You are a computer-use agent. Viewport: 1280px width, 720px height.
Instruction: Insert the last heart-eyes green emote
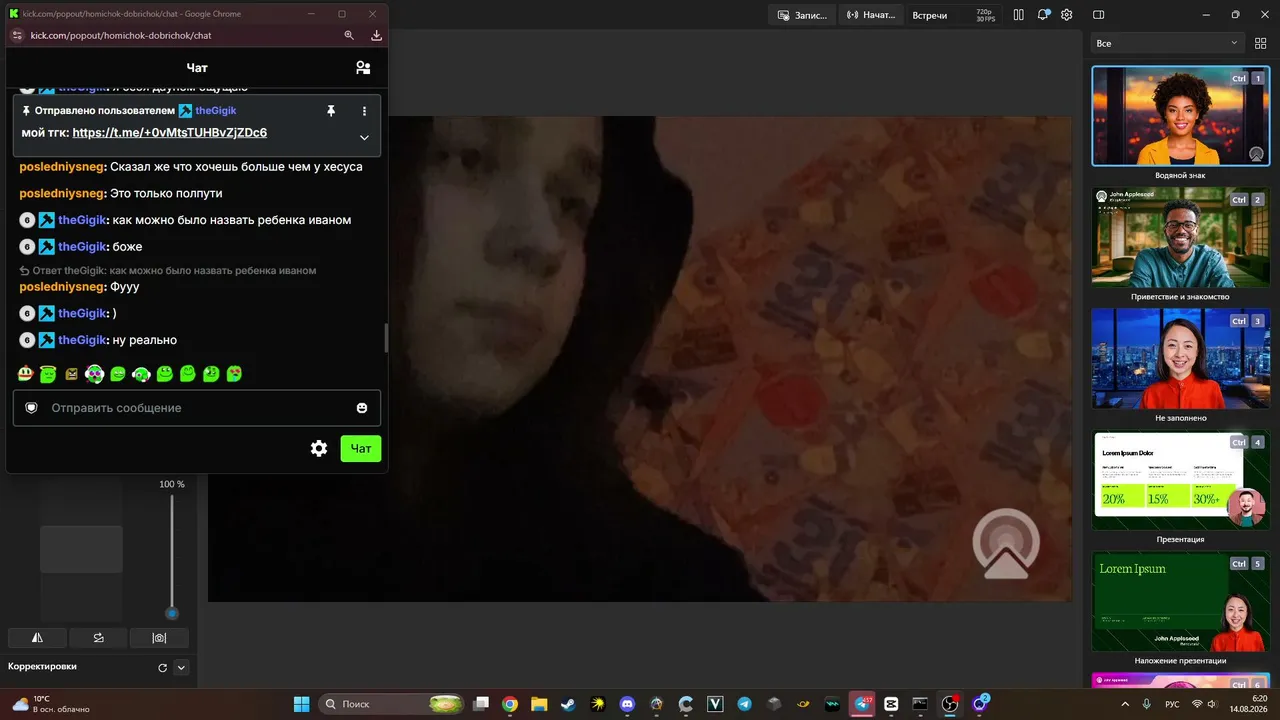[x=233, y=374]
